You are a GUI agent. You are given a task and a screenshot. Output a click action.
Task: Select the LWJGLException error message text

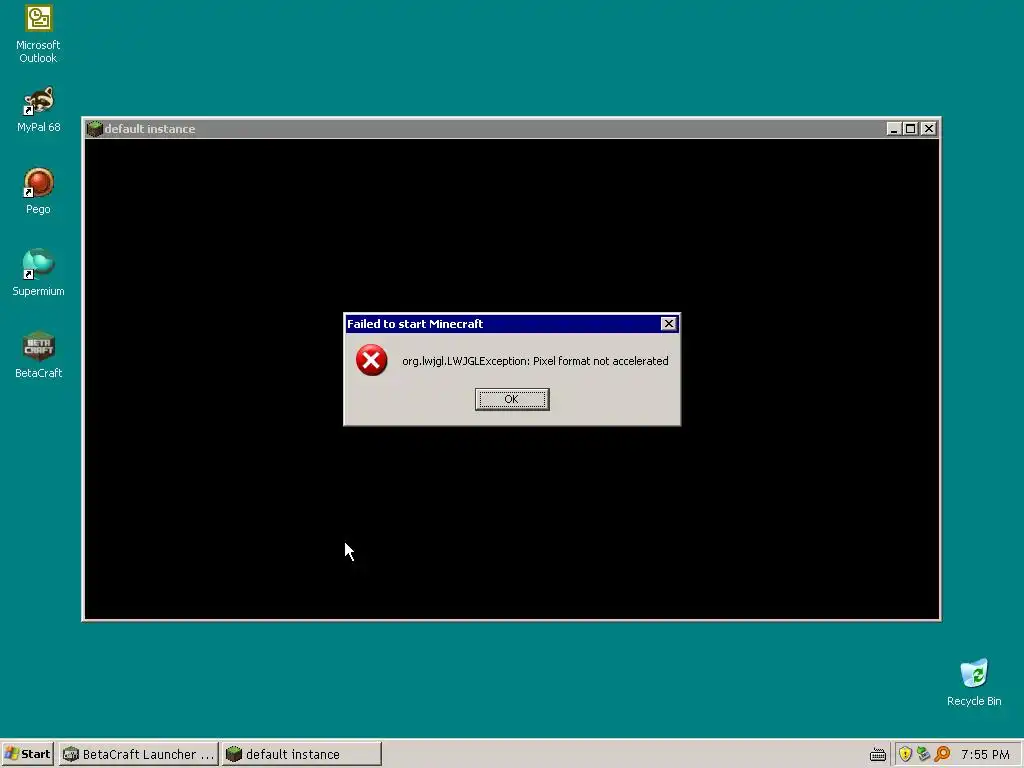(x=535, y=361)
